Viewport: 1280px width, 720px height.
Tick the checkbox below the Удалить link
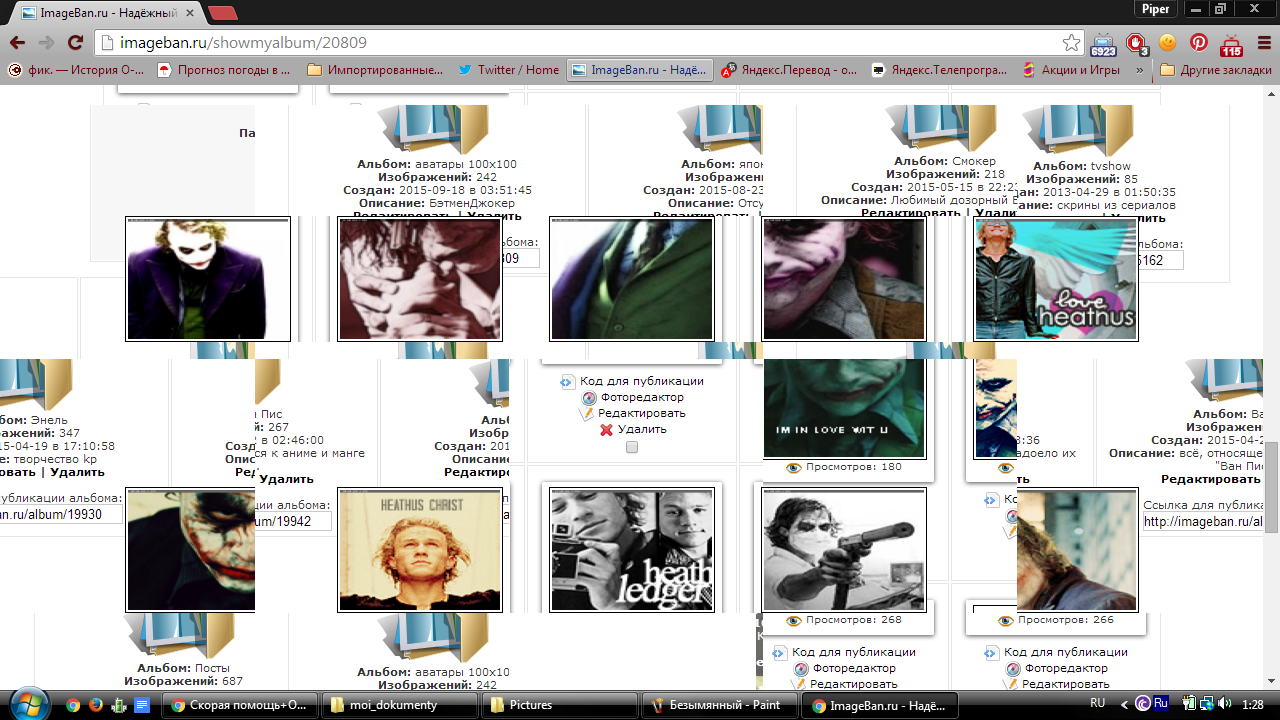(x=631, y=447)
